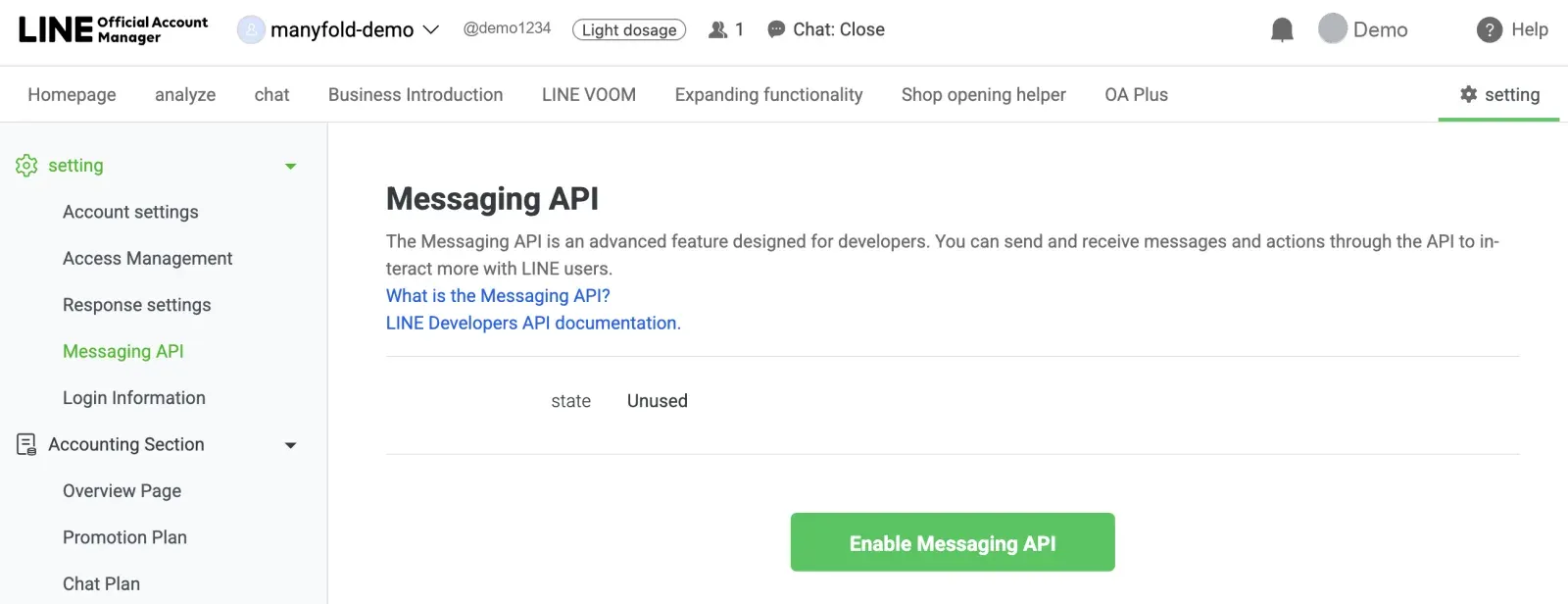This screenshot has height=604, width=1568.
Task: Click the Accounting Section label
Action: [x=126, y=444]
